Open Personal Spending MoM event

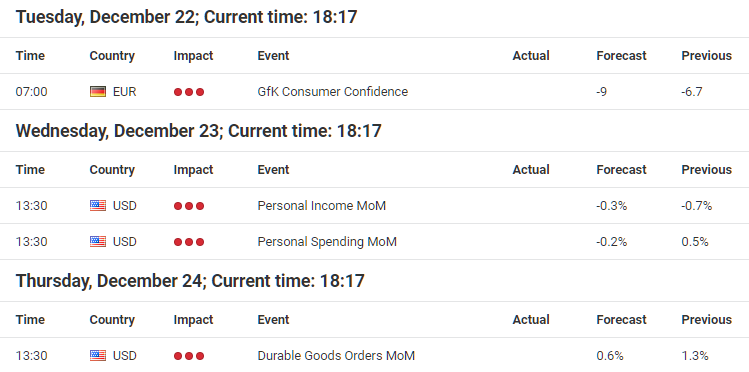point(327,242)
